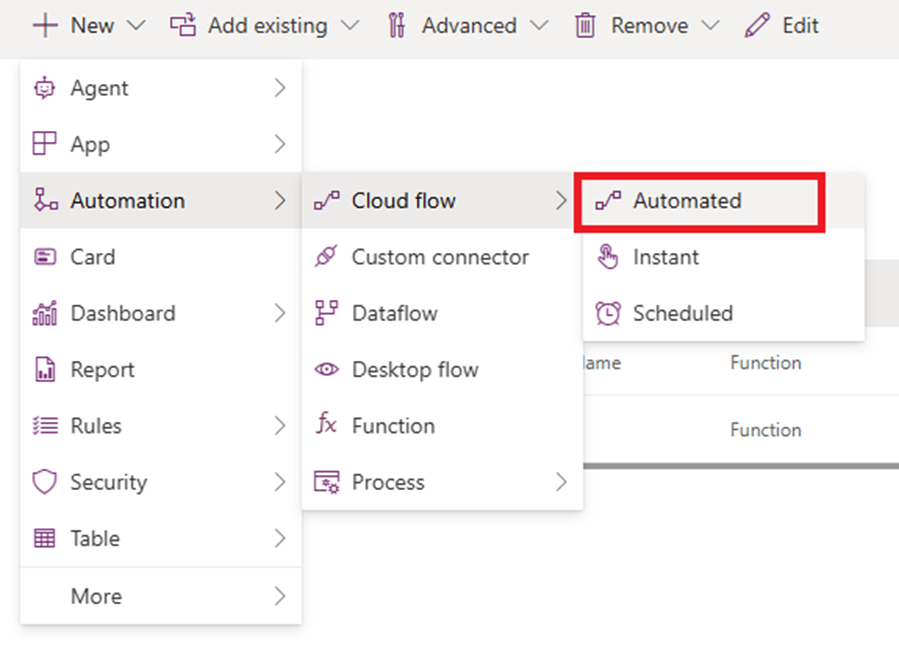Image resolution: width=899 pixels, height=646 pixels.
Task: Expand the Table submenu arrow
Action: tap(280, 538)
